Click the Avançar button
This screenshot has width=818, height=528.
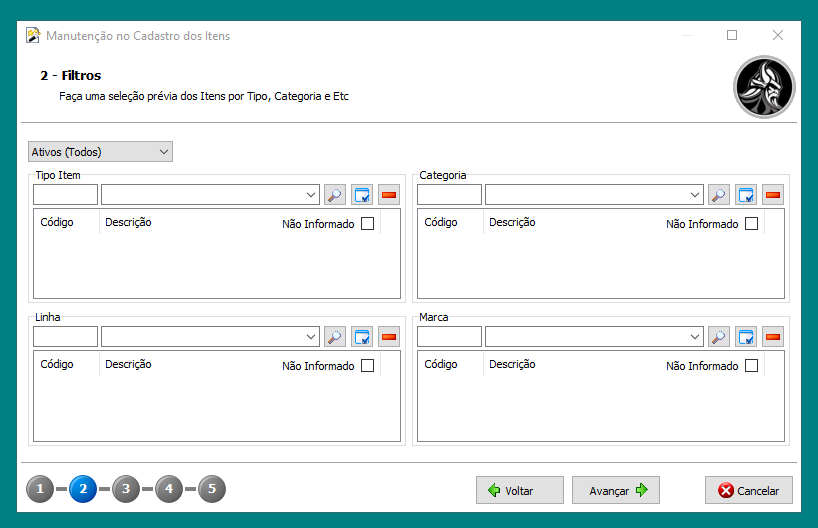(x=616, y=490)
